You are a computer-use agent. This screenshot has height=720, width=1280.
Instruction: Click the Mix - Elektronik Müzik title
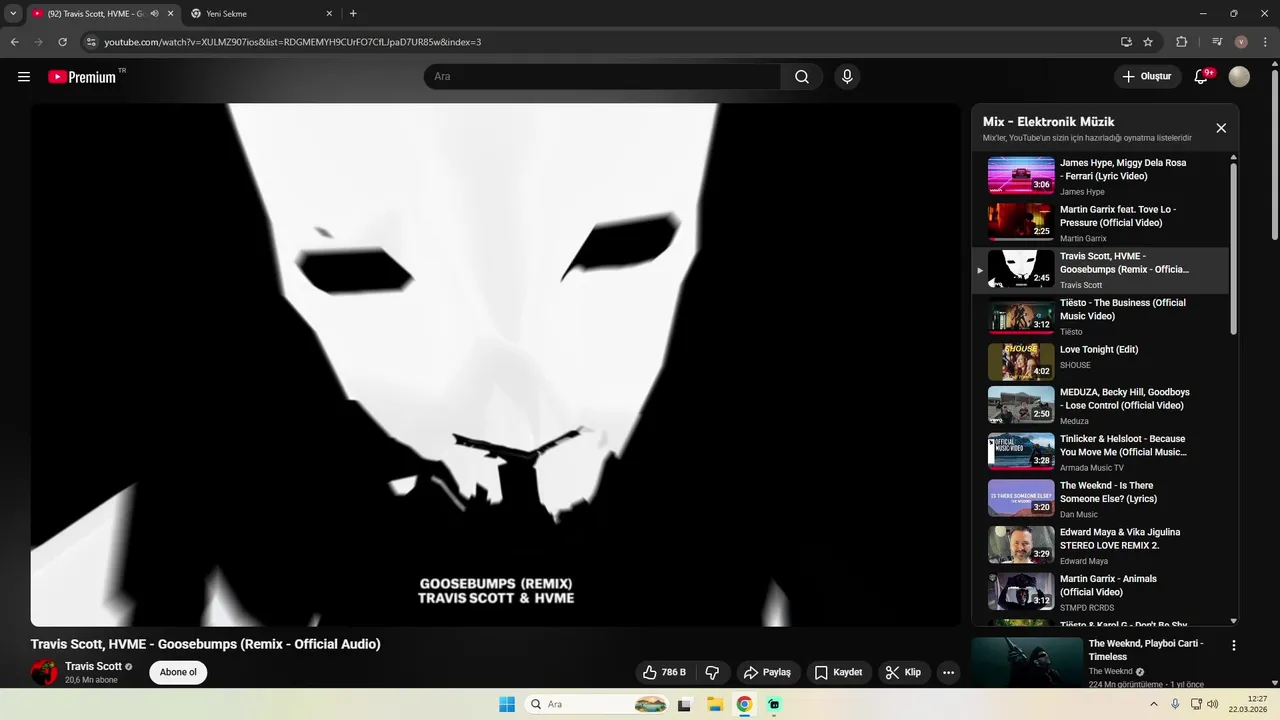coord(1048,122)
